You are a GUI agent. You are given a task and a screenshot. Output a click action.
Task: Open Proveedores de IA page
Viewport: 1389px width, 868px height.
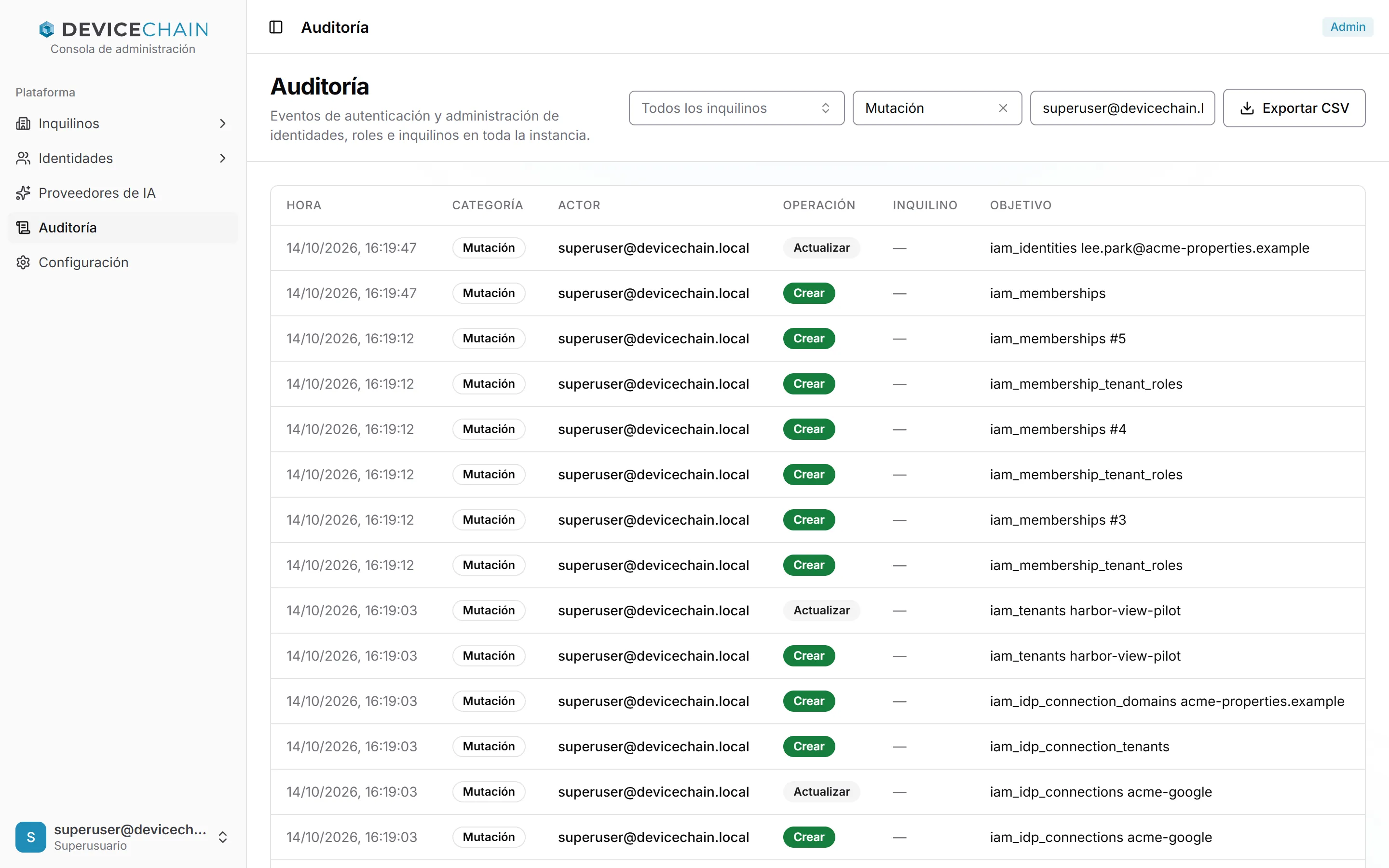coord(123,193)
